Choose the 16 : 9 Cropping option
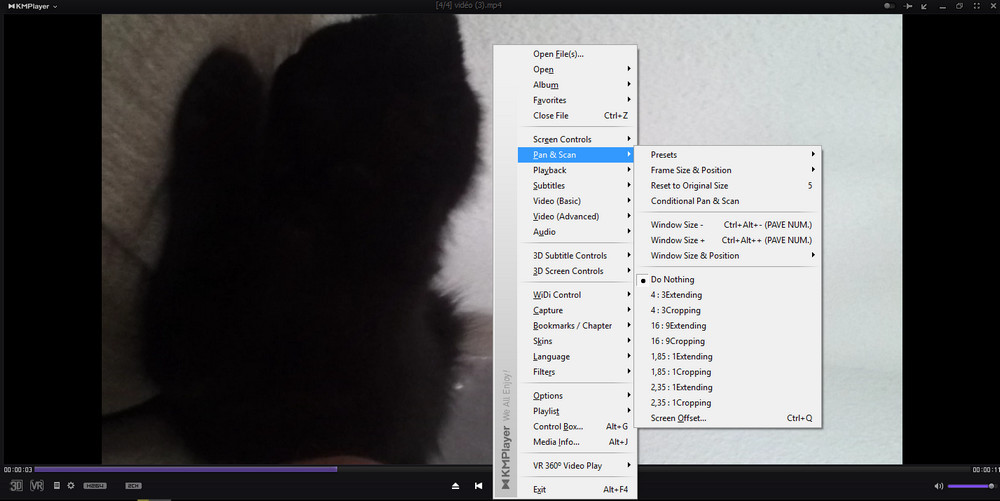This screenshot has height=501, width=1000. (728, 341)
